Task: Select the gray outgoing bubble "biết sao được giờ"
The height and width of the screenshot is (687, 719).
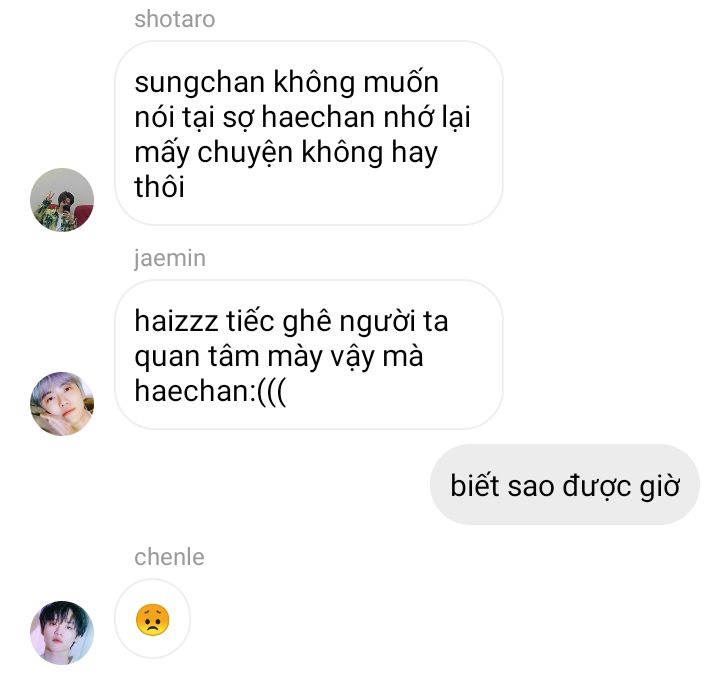Action: click(565, 484)
